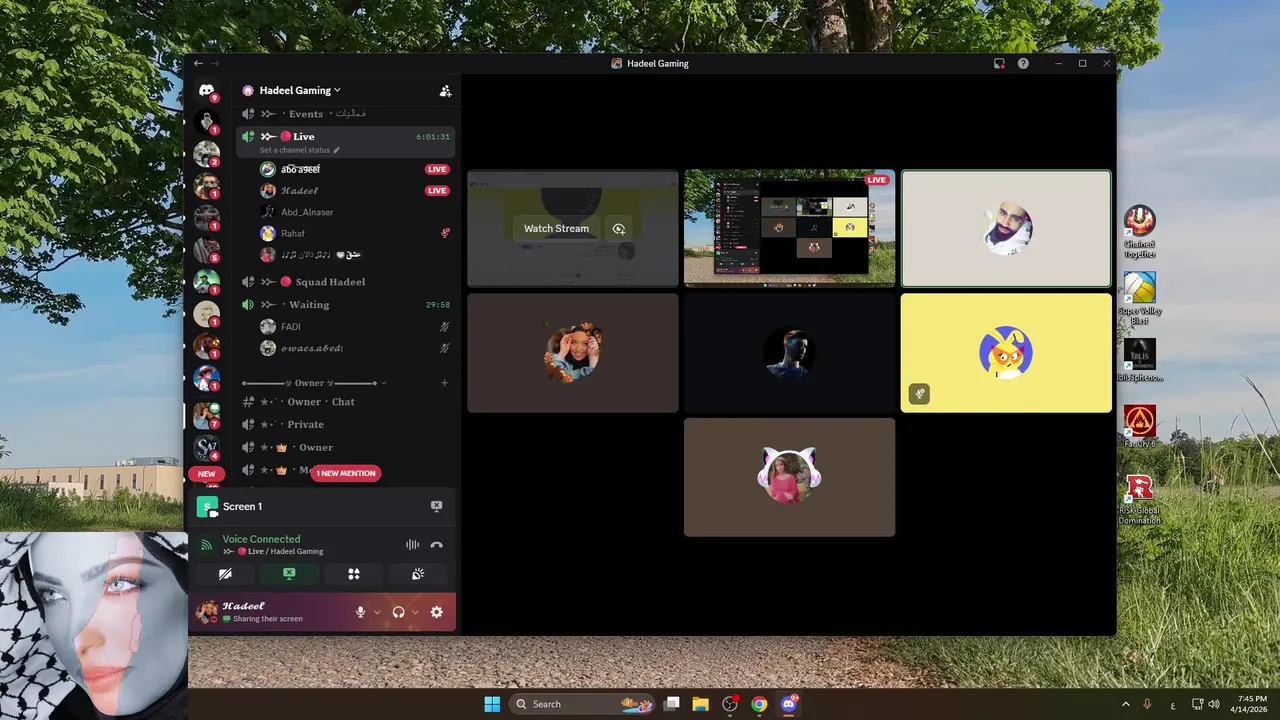Select FADI in Waiting channel
The image size is (1280, 720).
(290, 327)
